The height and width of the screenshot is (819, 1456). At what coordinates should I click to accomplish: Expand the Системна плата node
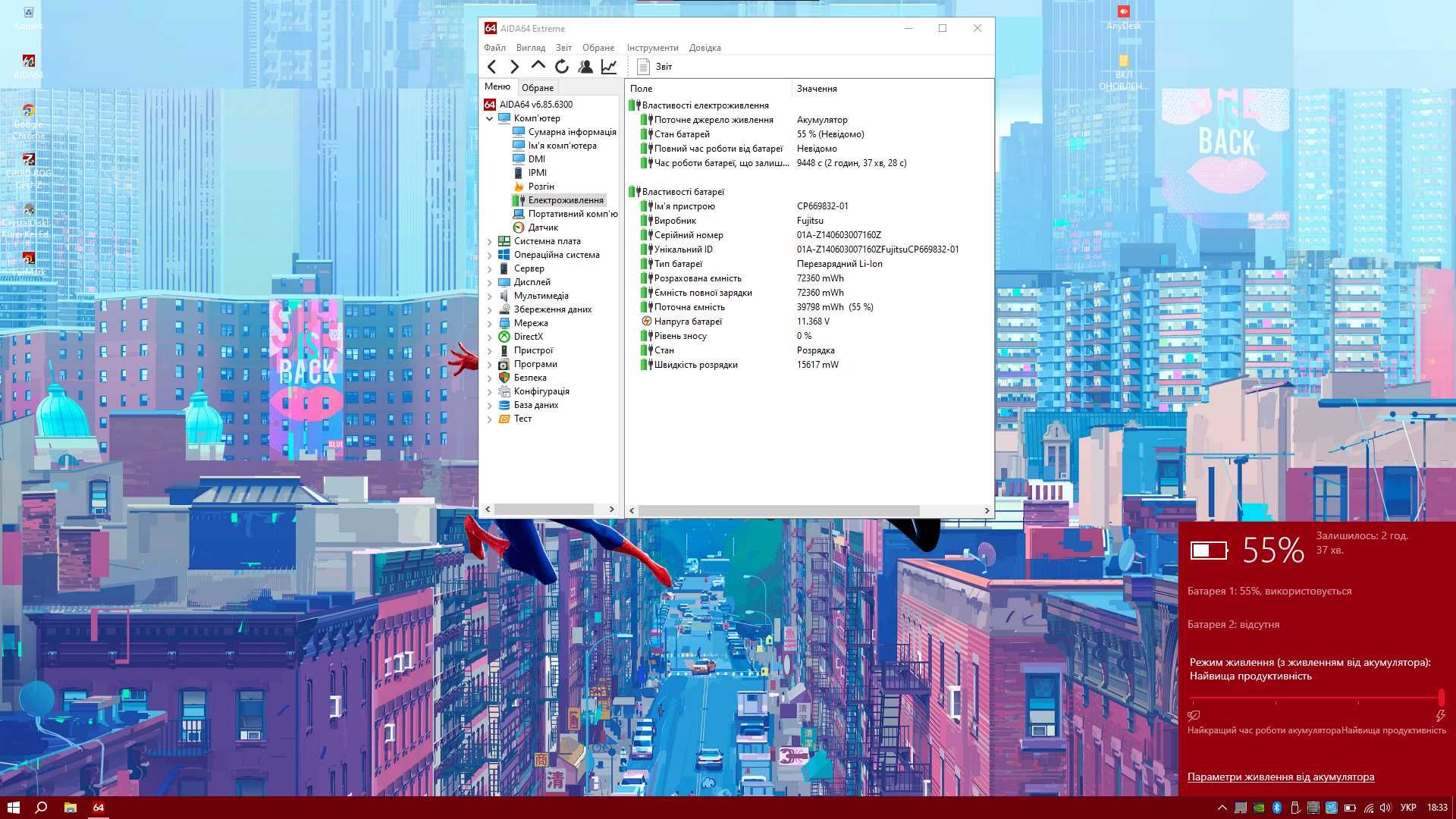(x=489, y=241)
